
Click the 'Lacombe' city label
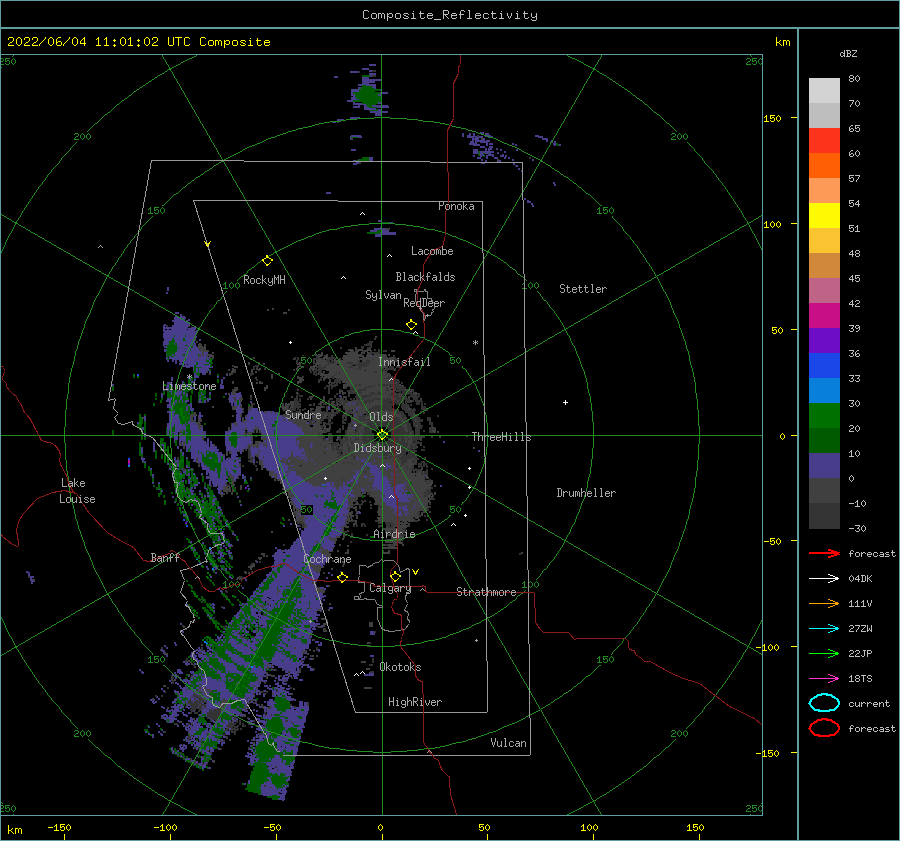point(432,251)
